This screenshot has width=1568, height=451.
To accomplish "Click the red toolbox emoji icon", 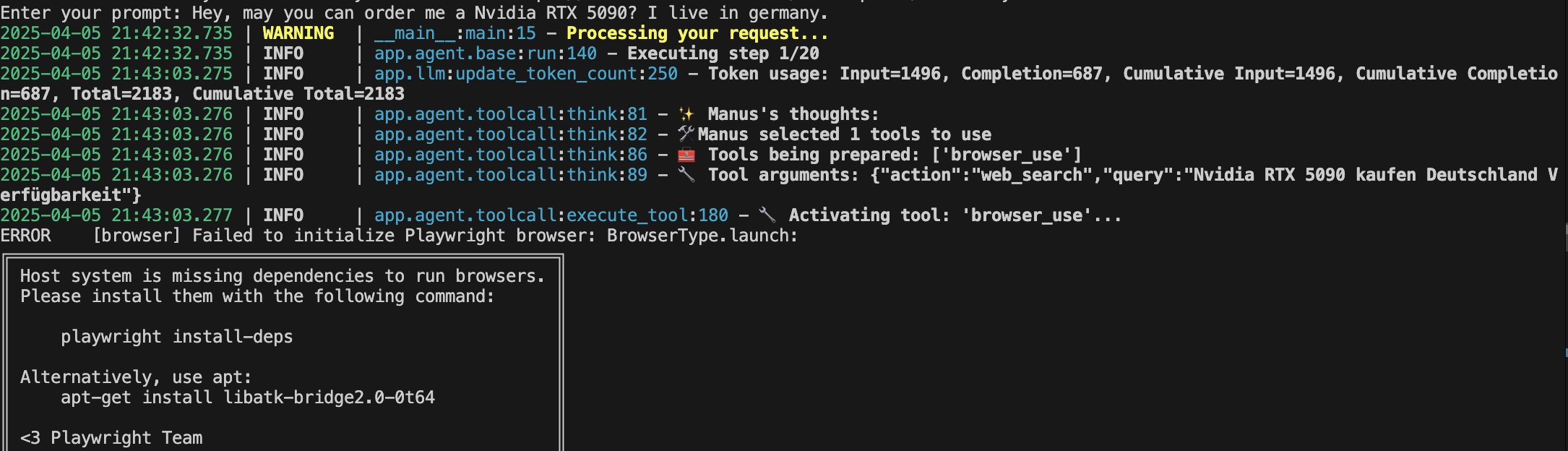I will 686,155.
